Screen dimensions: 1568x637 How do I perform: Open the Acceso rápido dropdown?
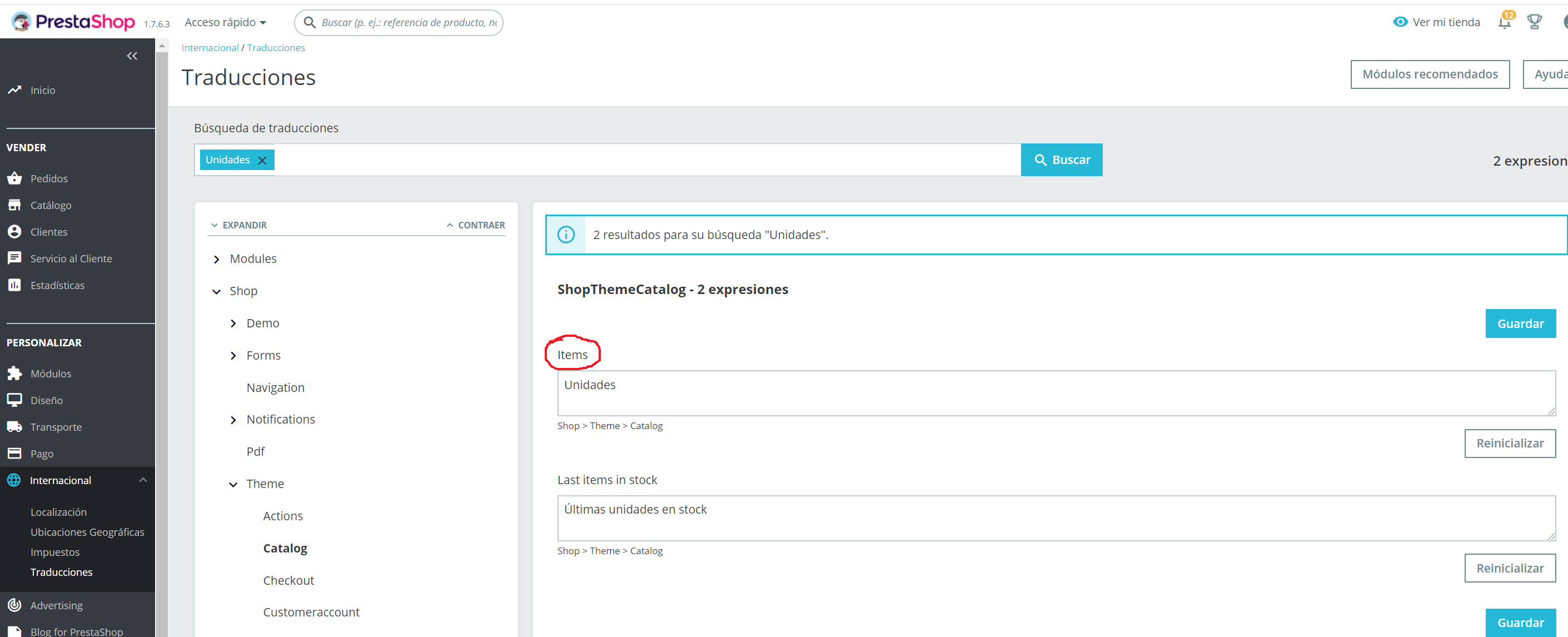coord(225,23)
